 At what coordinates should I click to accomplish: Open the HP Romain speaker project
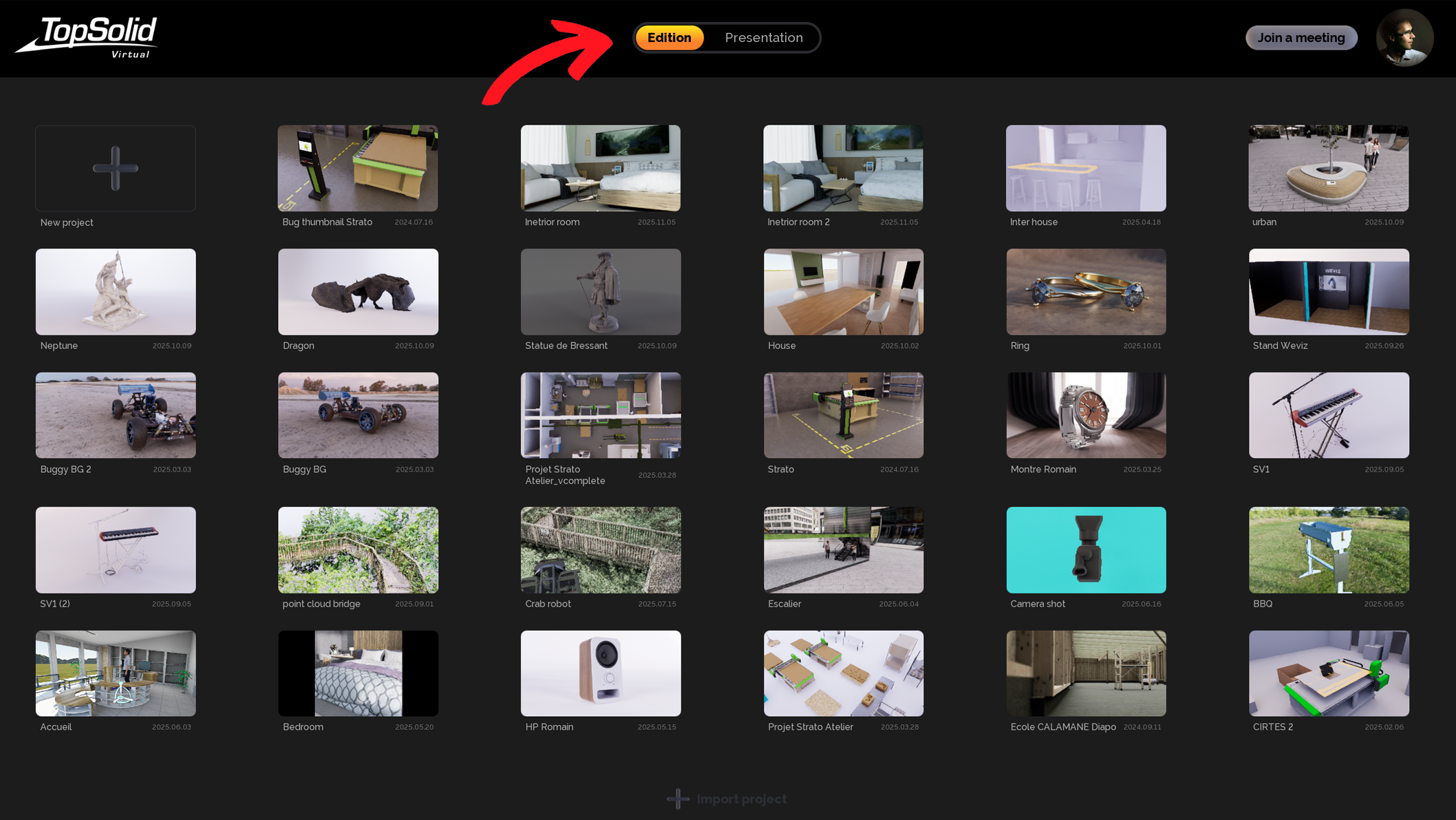tap(601, 673)
